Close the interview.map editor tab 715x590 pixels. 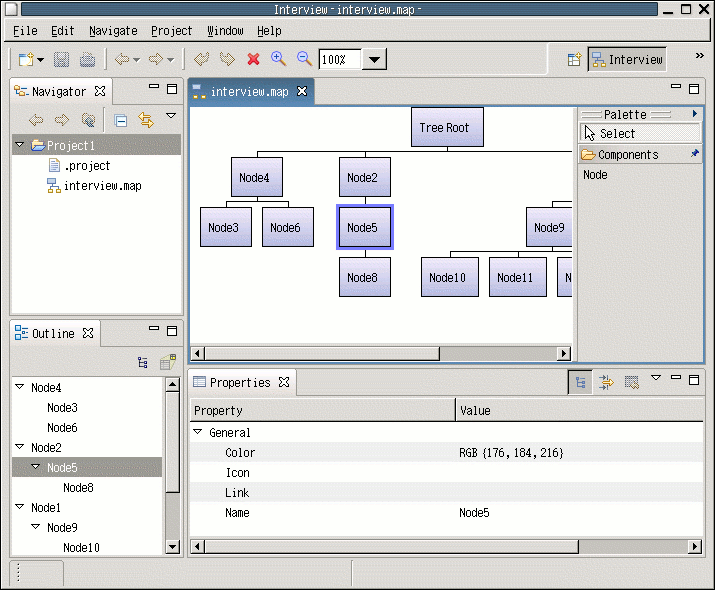click(x=301, y=92)
